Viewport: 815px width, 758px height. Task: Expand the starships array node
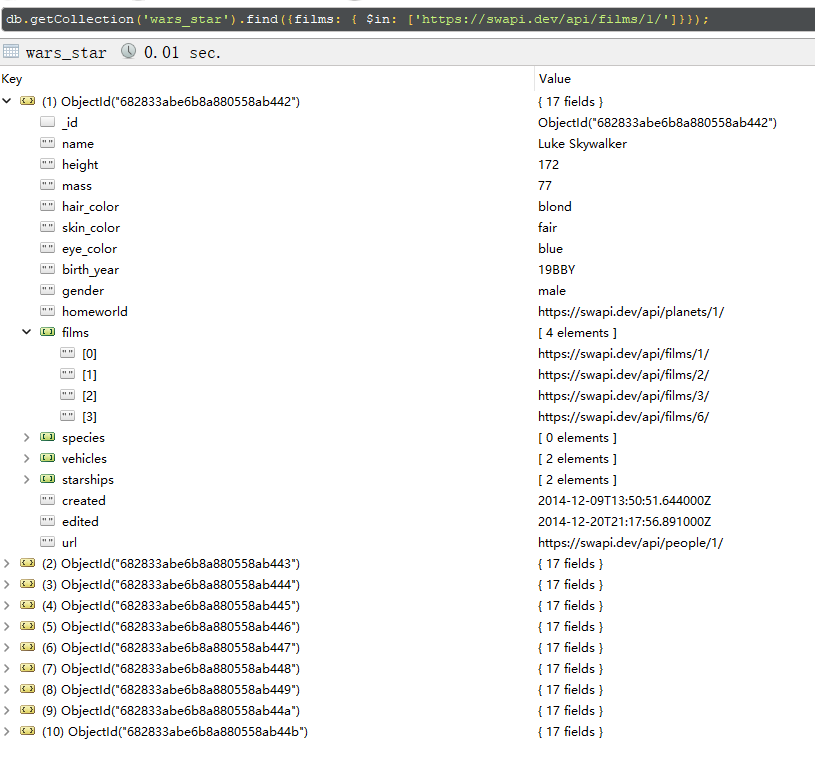tap(27, 479)
